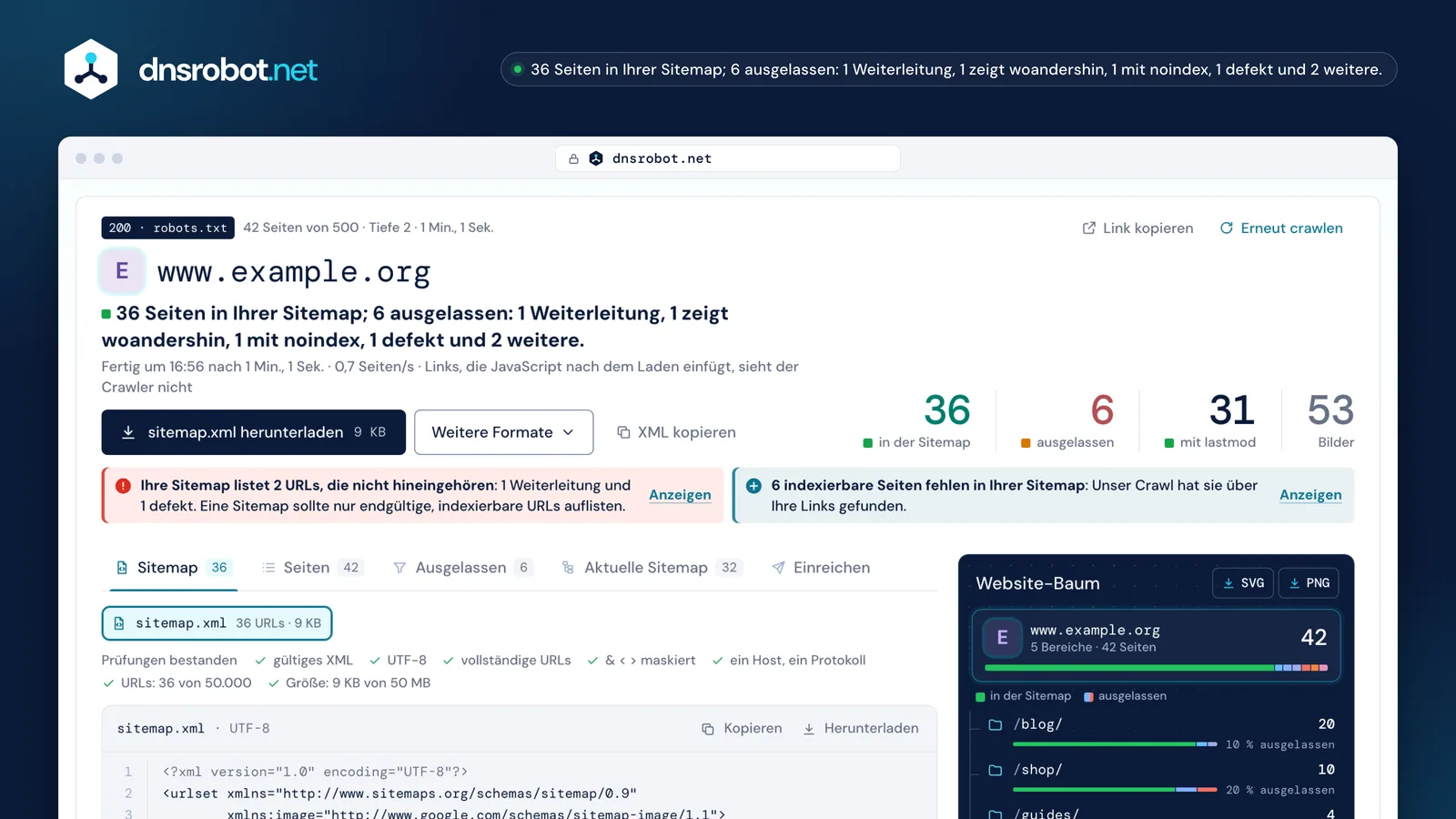Click the gültiges XML check item
The height and width of the screenshot is (819, 1456).
pos(304,661)
